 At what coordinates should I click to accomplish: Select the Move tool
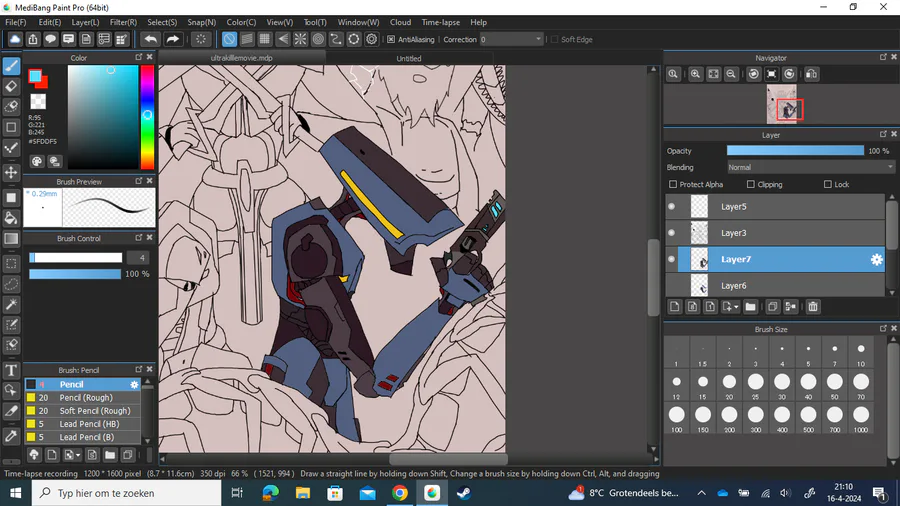click(x=11, y=173)
